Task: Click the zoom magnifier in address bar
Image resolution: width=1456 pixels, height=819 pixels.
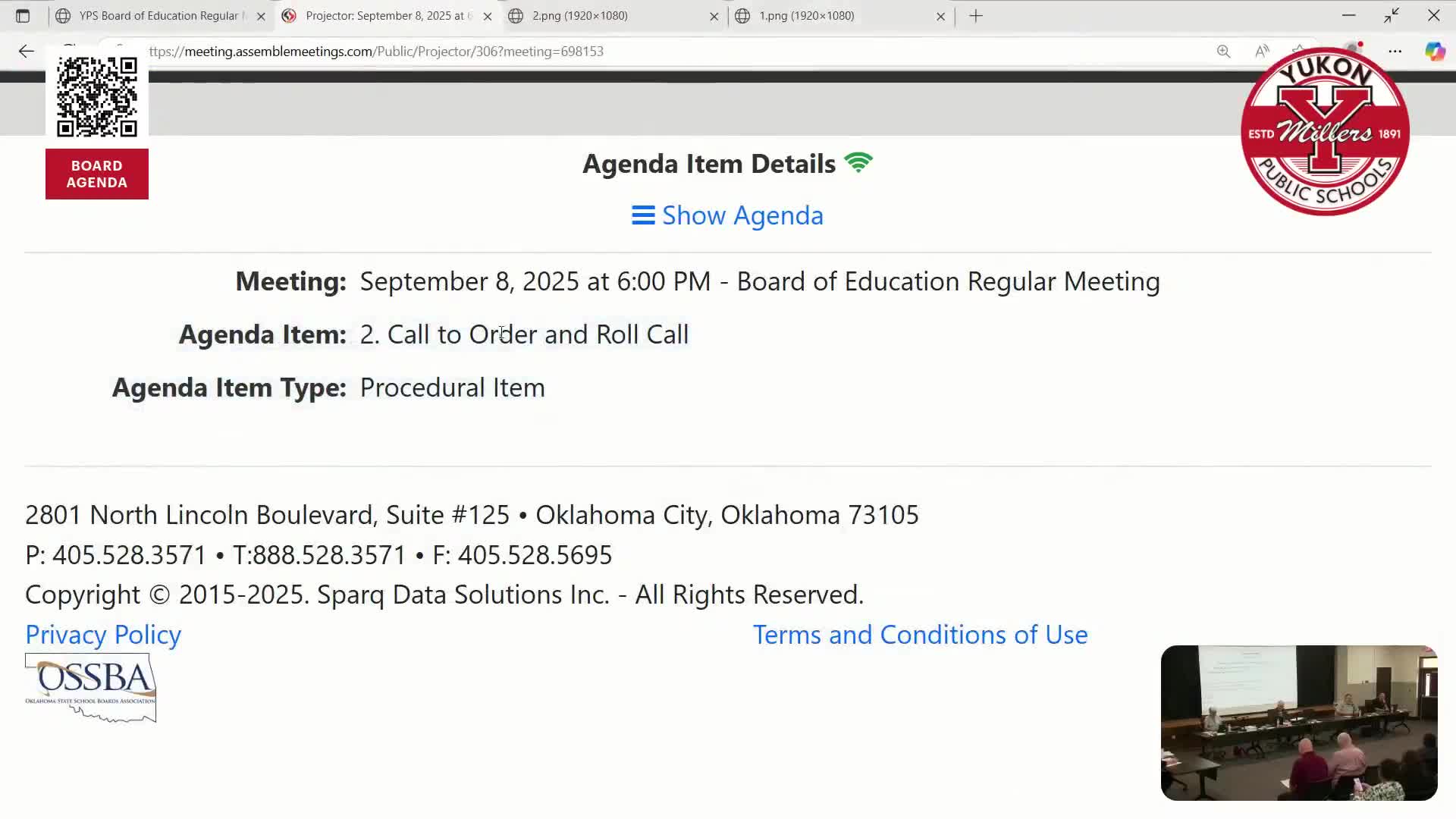Action: [x=1223, y=52]
